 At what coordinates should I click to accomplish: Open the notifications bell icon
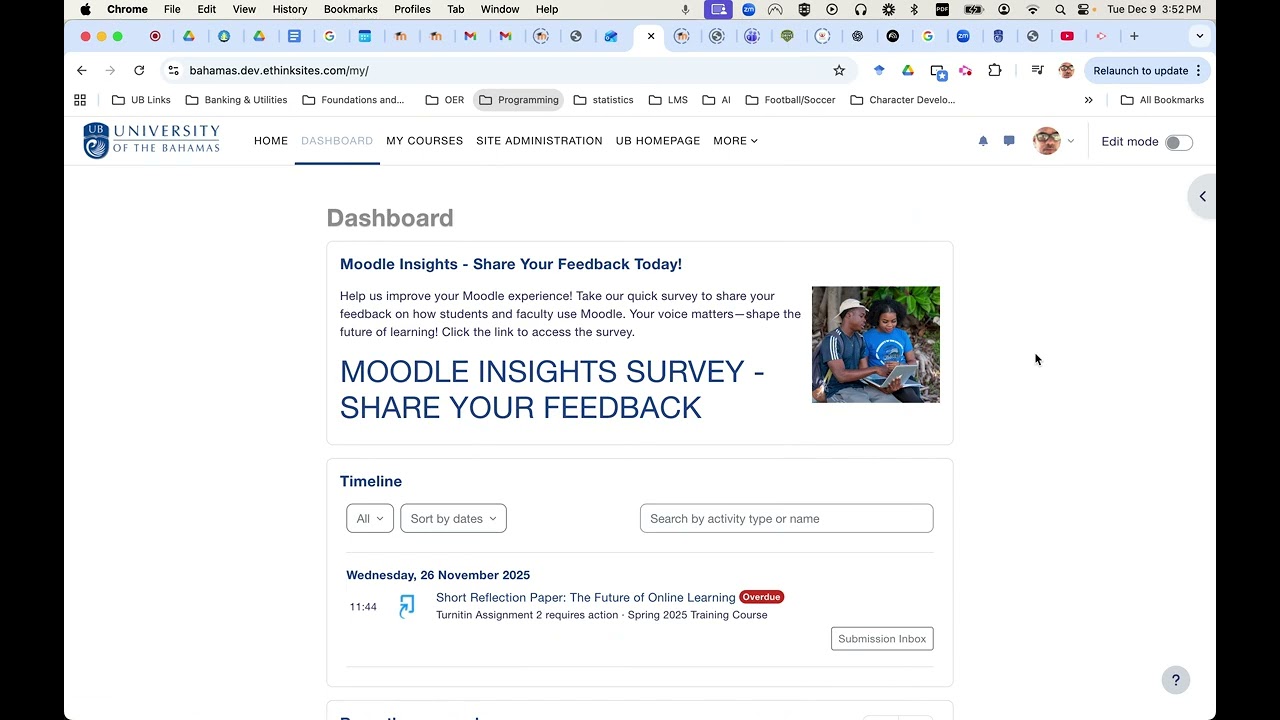[x=983, y=141]
